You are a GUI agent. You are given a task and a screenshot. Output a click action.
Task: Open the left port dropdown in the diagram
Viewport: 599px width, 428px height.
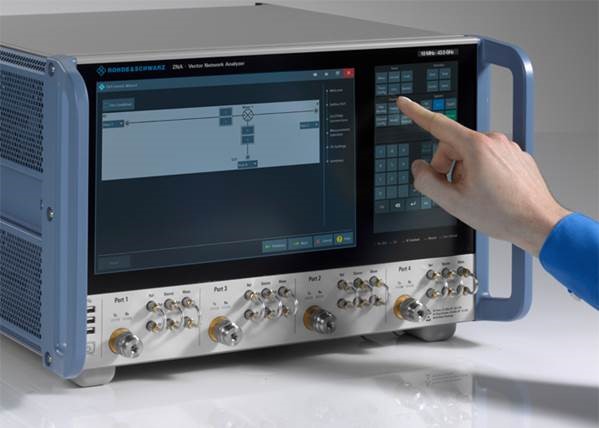113,124
